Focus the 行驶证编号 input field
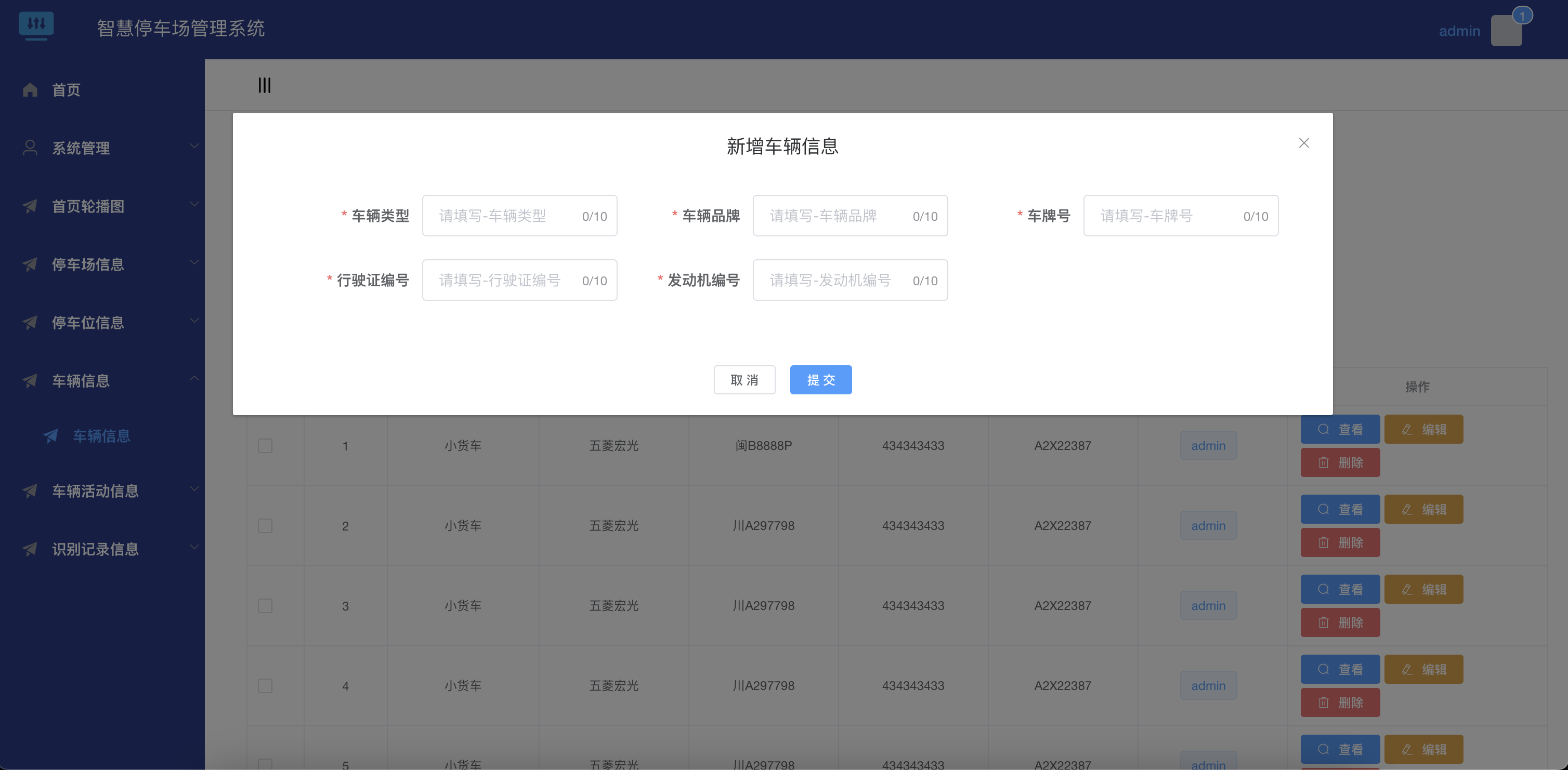Screen dimensions: 1568x770 pos(520,281)
